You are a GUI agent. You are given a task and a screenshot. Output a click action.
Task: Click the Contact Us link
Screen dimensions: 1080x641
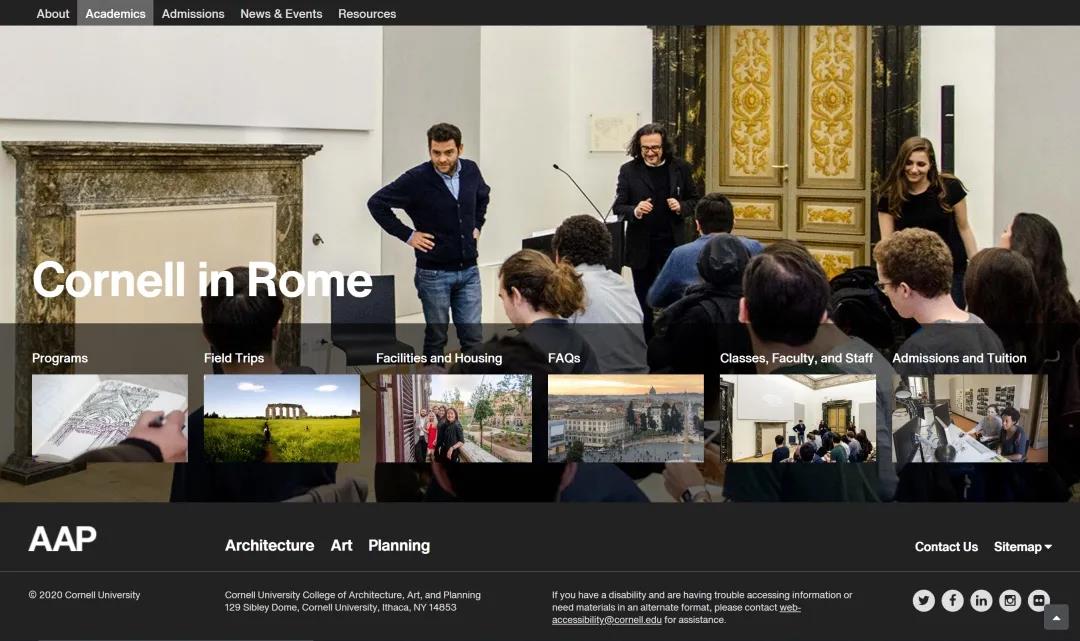[946, 547]
